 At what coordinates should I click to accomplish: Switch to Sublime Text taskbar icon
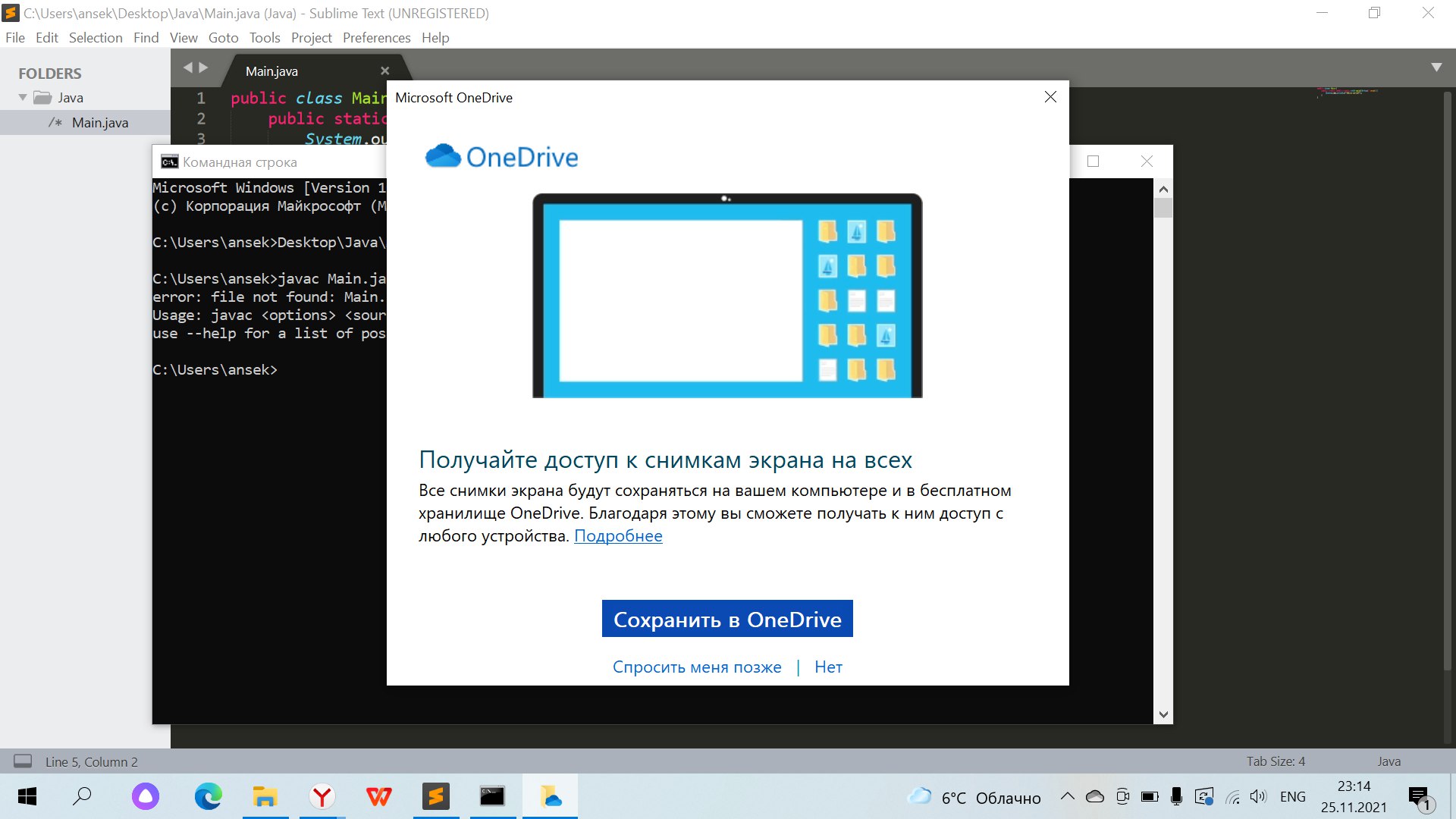point(436,796)
